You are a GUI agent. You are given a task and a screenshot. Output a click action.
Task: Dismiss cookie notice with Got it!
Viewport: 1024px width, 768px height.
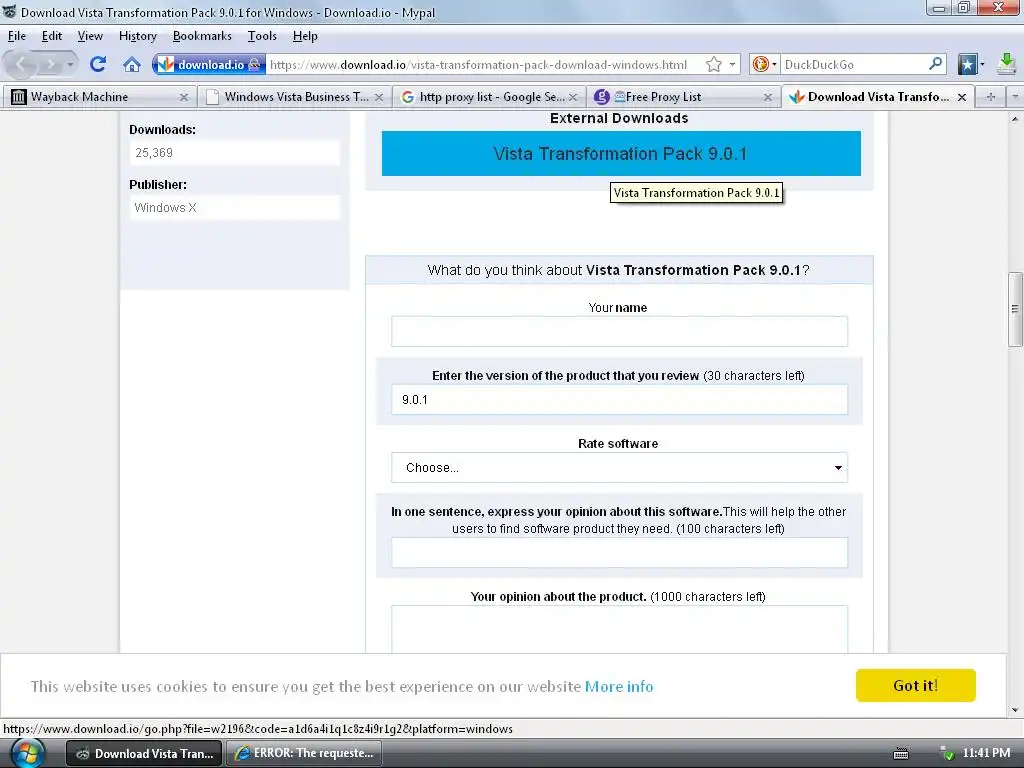coord(916,685)
